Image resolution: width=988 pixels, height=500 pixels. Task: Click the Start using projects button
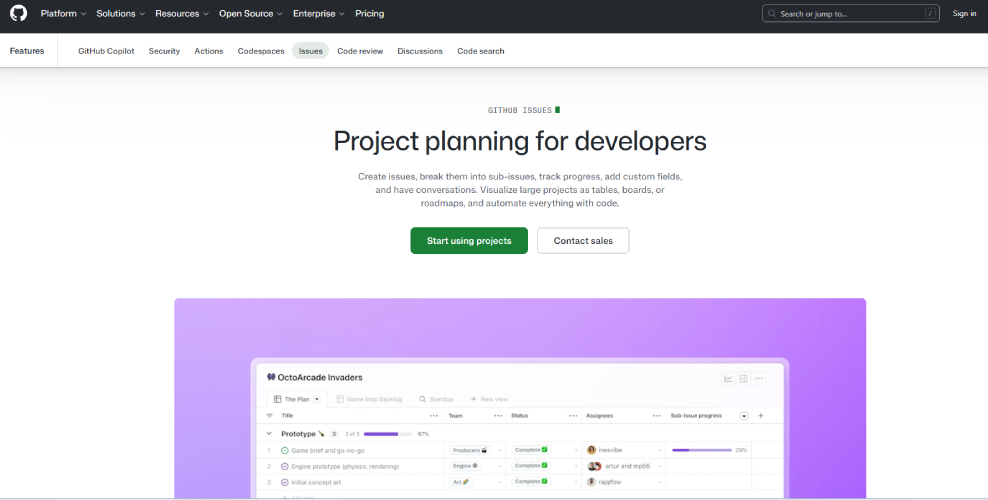469,241
